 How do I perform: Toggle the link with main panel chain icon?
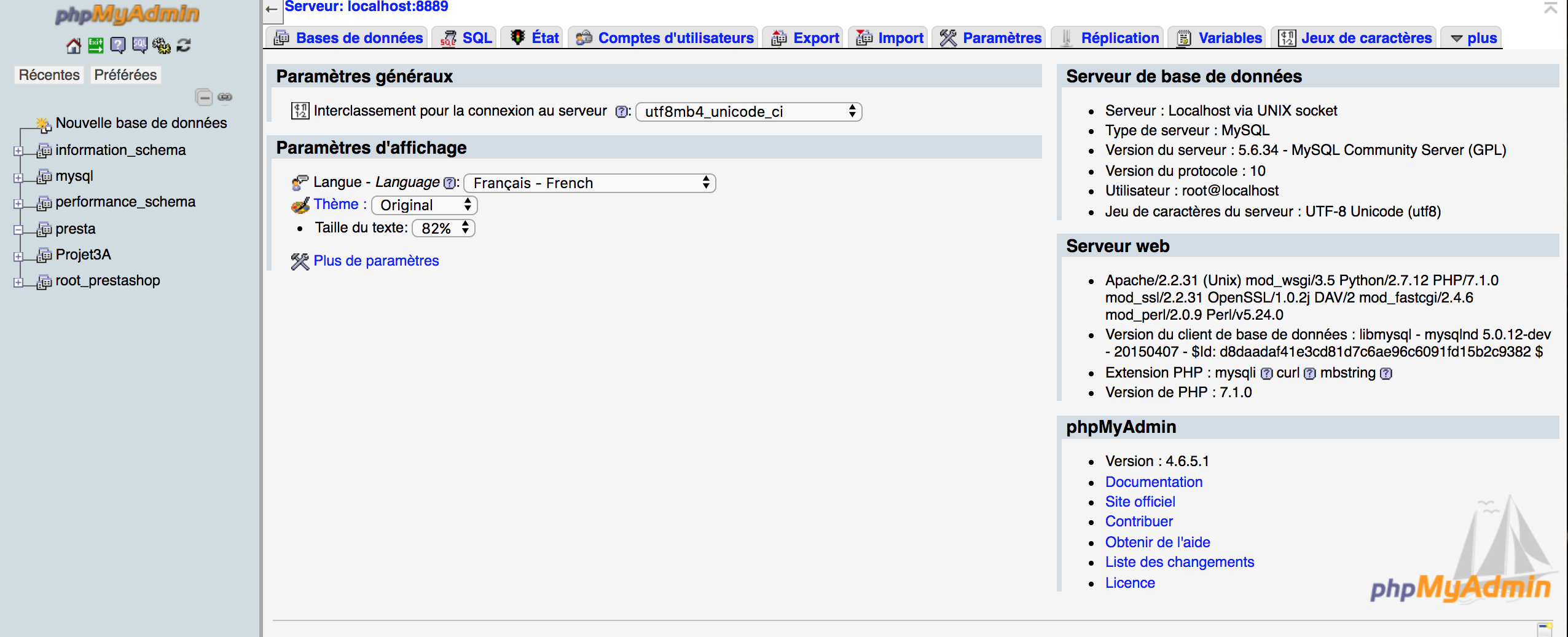click(x=225, y=97)
